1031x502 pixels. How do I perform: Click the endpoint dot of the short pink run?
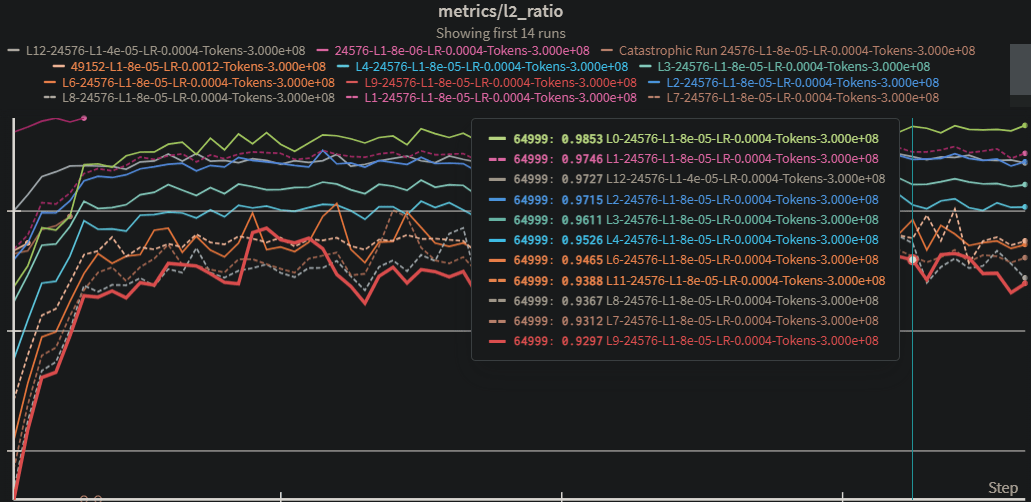click(84, 118)
